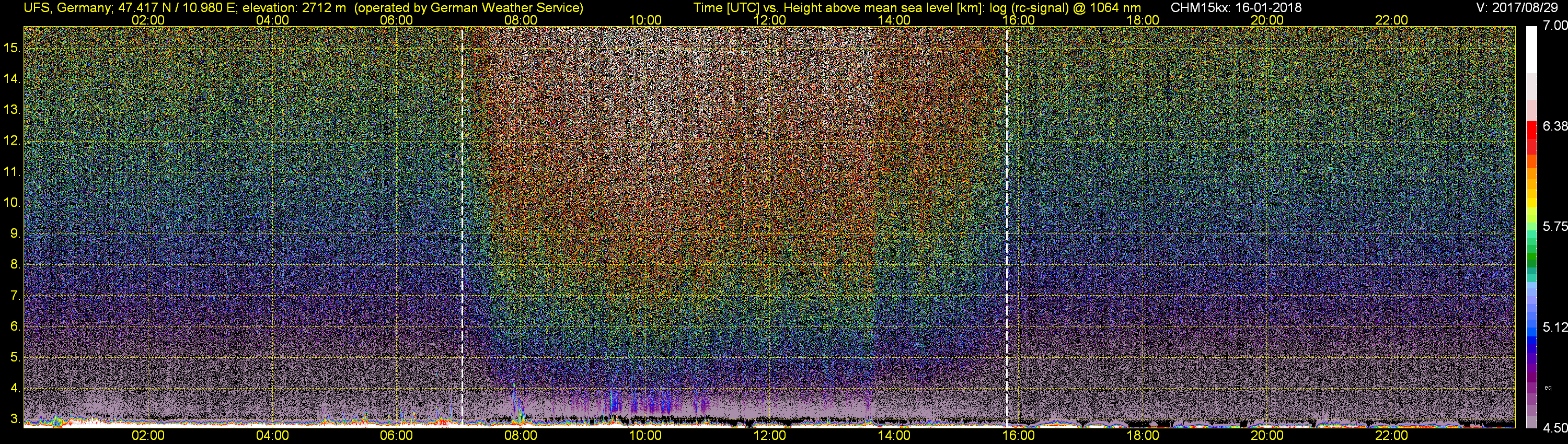
Task: Click the blue segment of the color bar
Action: (1531, 341)
